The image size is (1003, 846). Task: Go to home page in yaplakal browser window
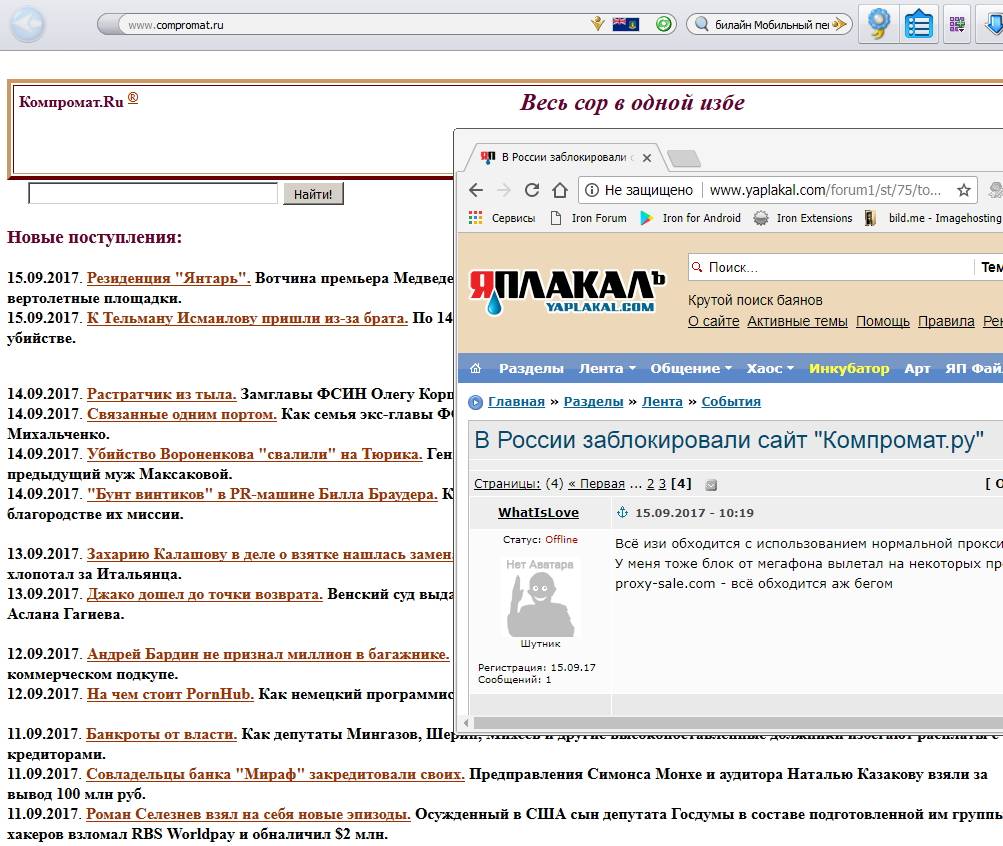coord(560,190)
